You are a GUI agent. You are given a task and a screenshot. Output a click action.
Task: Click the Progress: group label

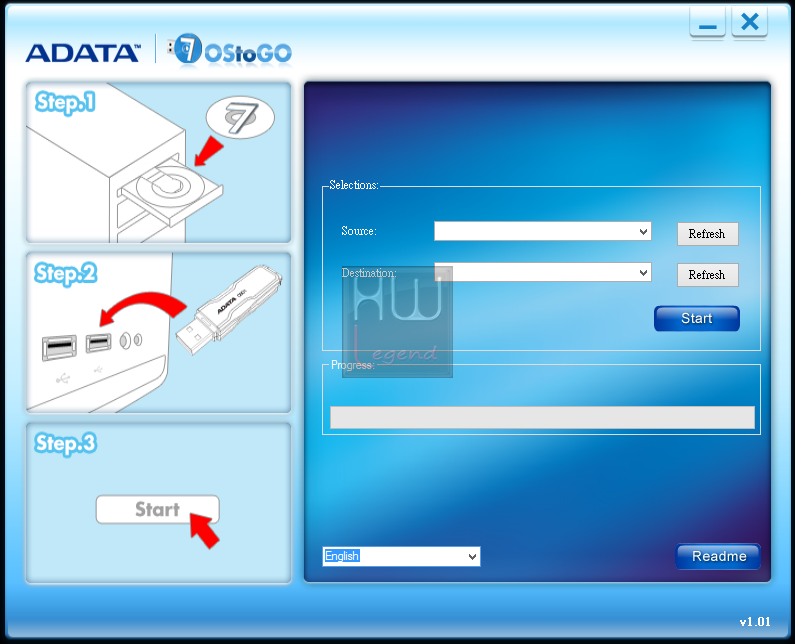coord(352,365)
